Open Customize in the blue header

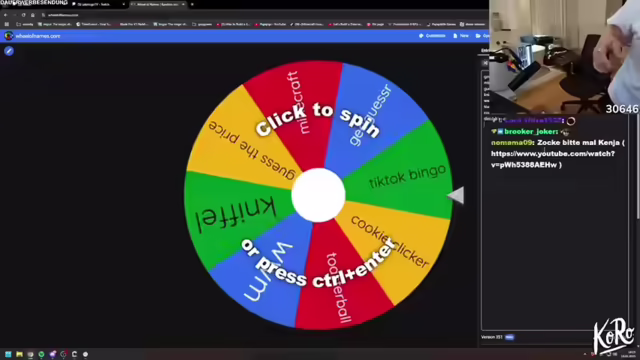[432, 36]
